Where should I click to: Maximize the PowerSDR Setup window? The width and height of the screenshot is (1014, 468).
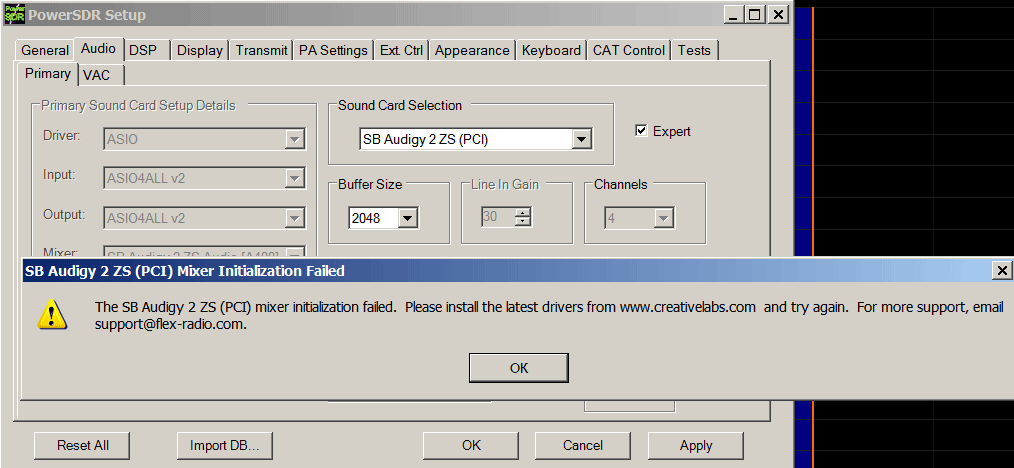(x=755, y=15)
